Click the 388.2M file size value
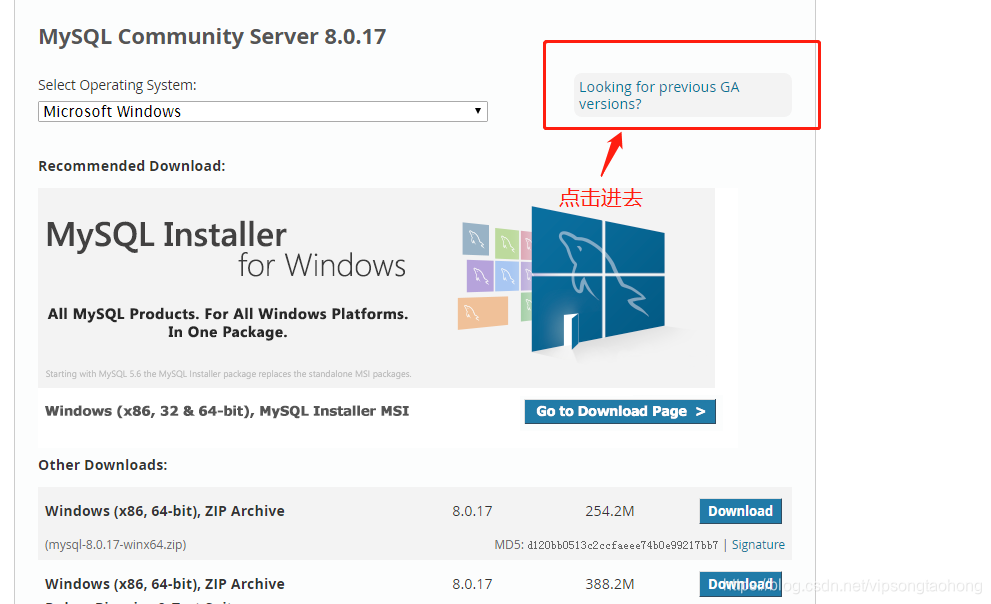Image resolution: width=991 pixels, height=604 pixels. 609,584
